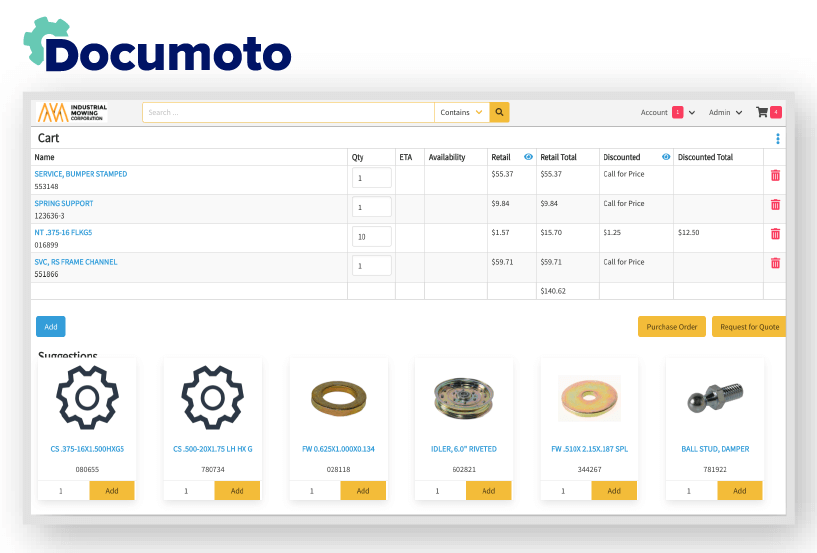Open the FW .510X 2.15X.187 SPL link

click(589, 449)
